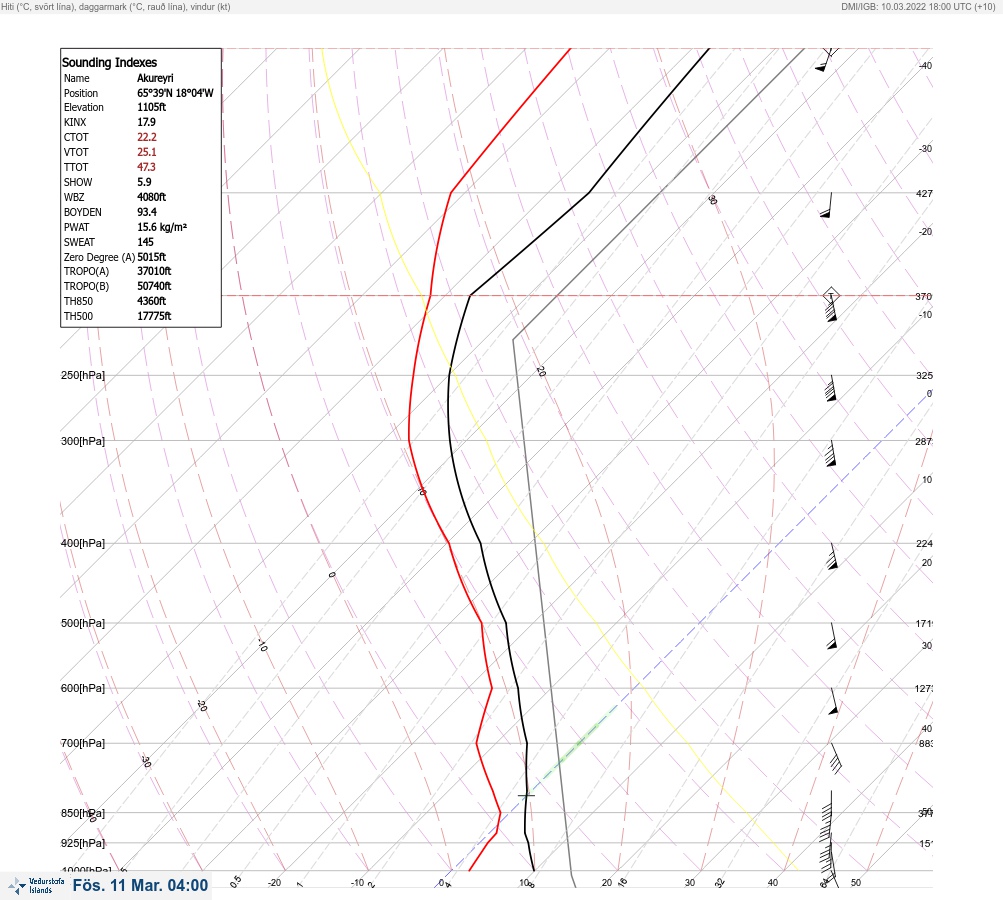Screen dimensions: 1003x900
Task: Click the wind barb at 600 hPa
Action: pyautogui.click(x=832, y=701)
